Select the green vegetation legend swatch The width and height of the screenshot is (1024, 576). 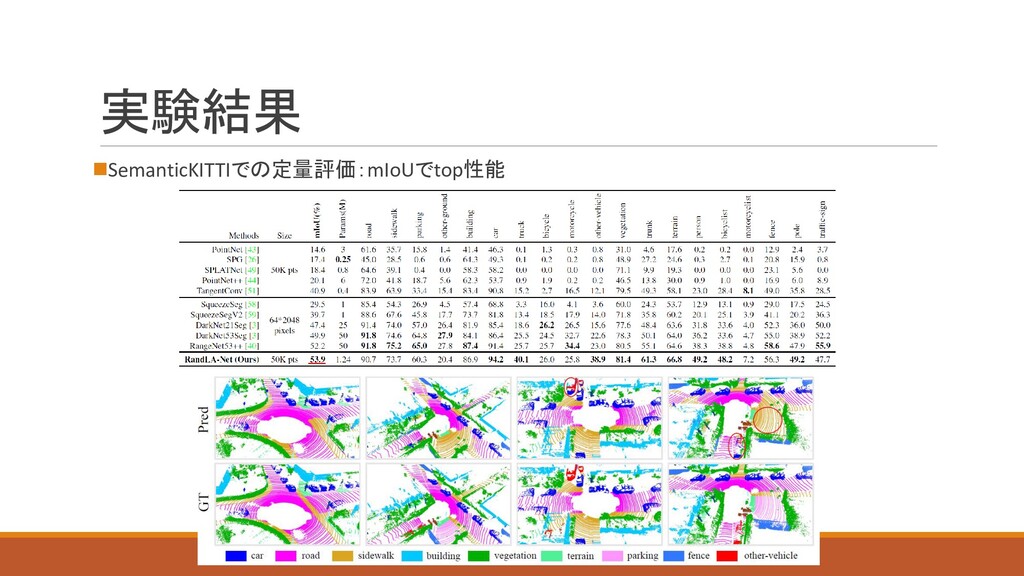[479, 556]
